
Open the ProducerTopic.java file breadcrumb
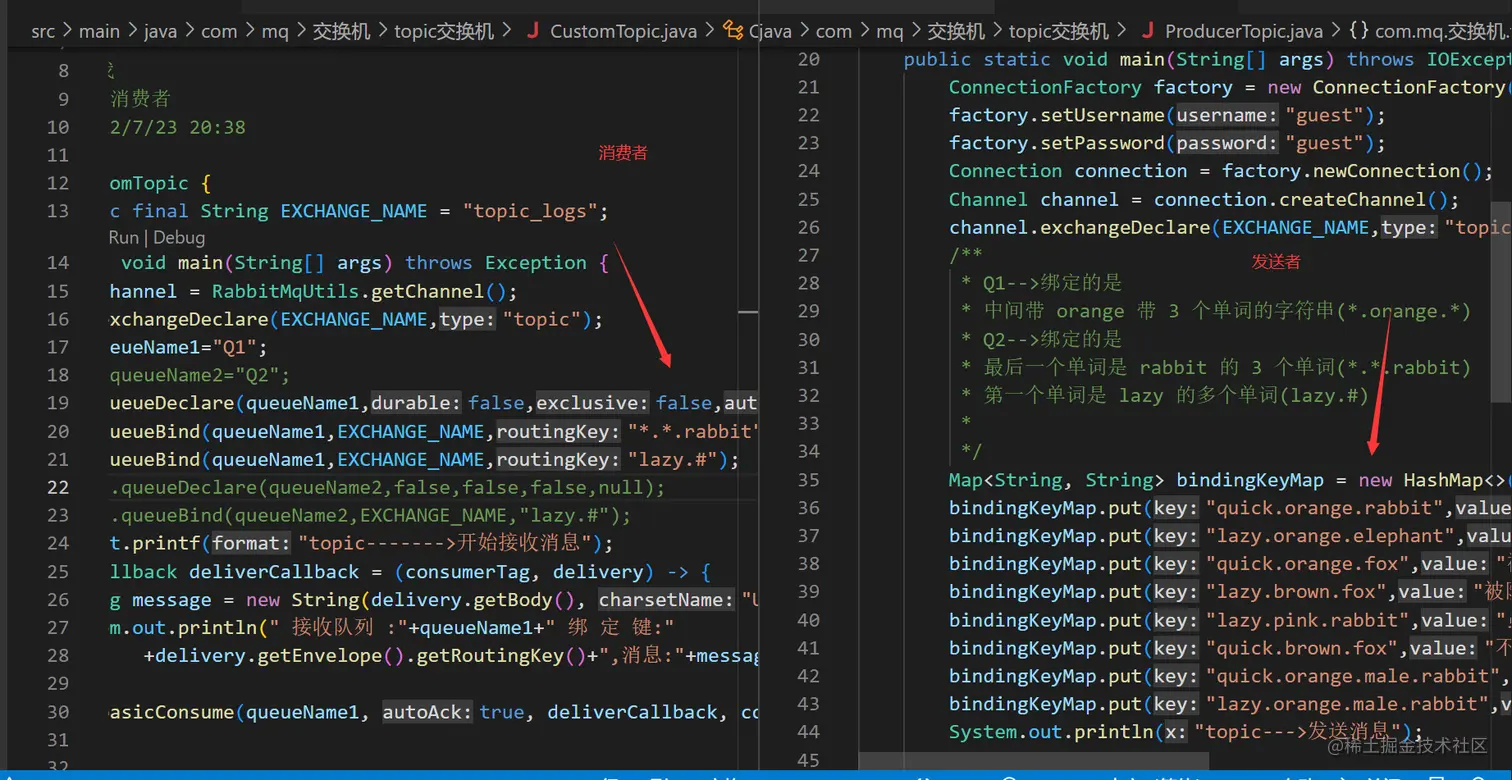point(1244,31)
